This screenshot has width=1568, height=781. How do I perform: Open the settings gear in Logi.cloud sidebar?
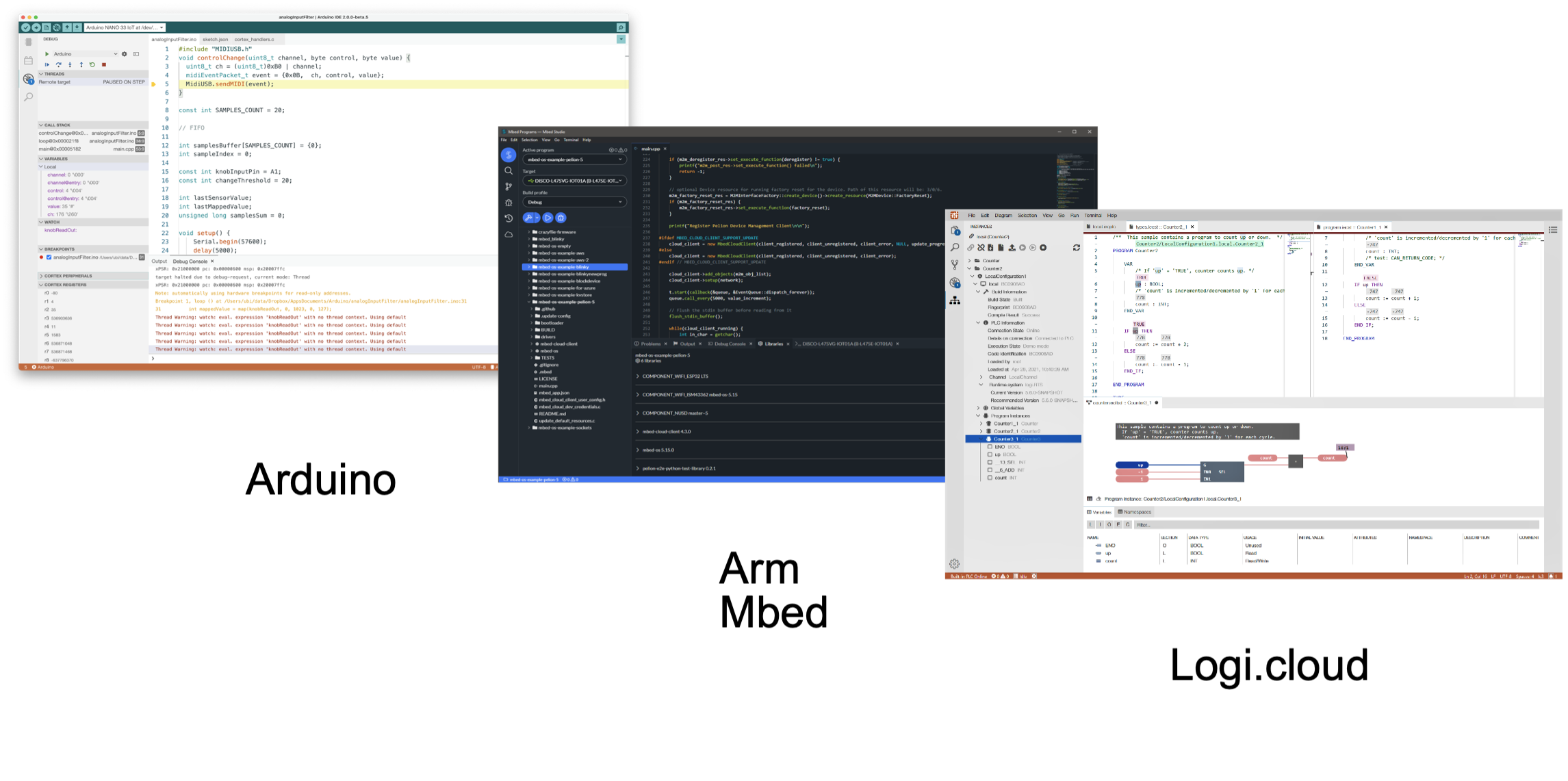pyautogui.click(x=954, y=564)
